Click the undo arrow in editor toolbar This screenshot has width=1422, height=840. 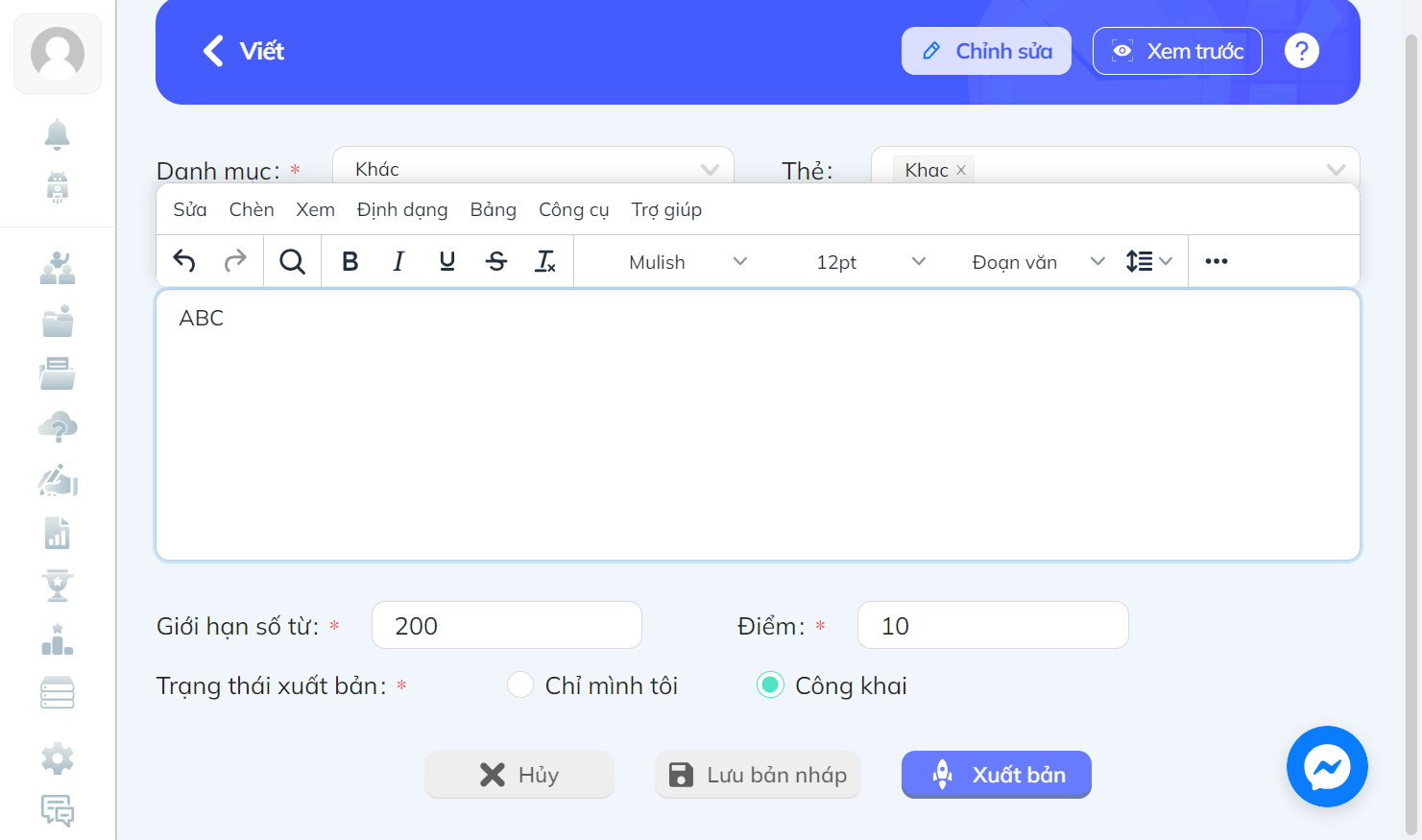point(184,261)
